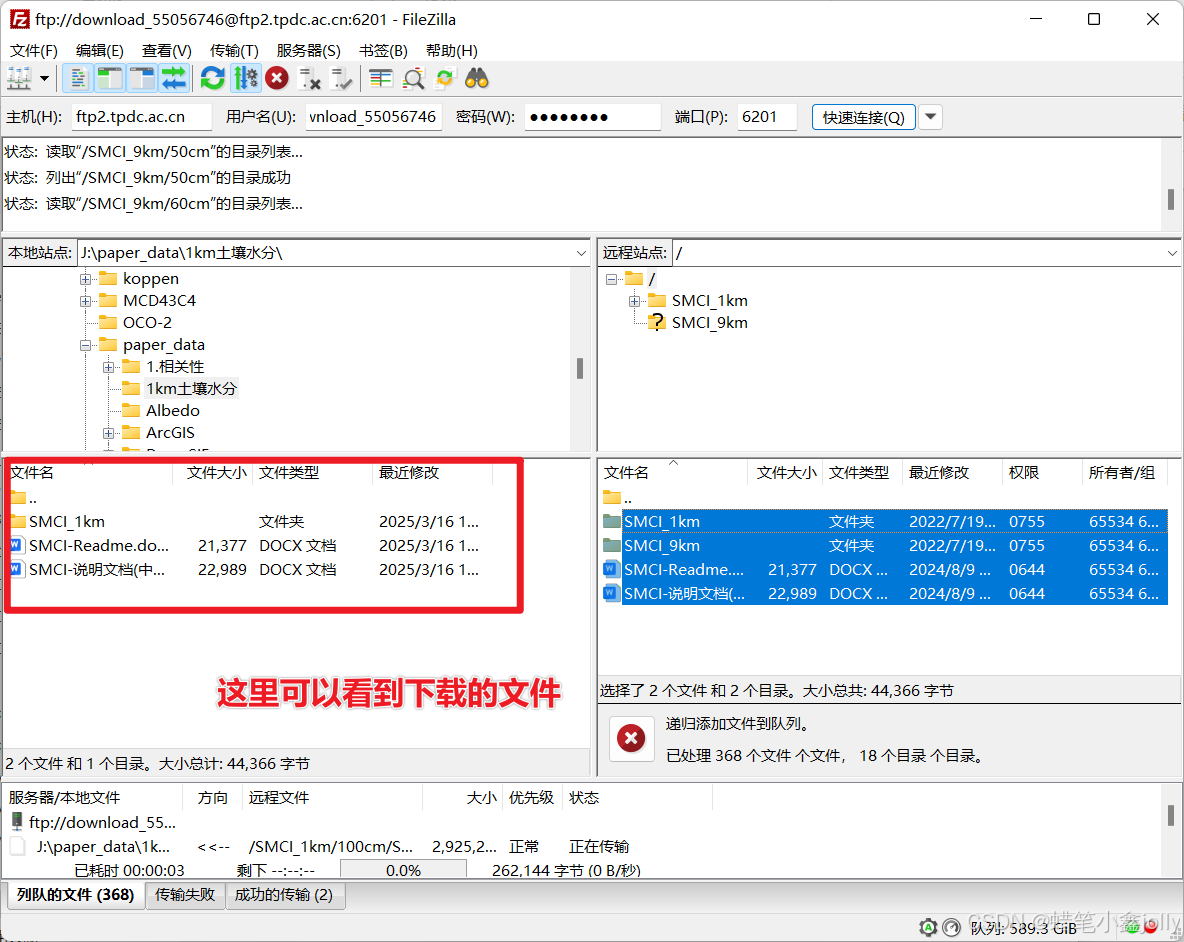Screen dimensions: 1184x942
Task: Click the refresh file lists icon
Action: 213,78
